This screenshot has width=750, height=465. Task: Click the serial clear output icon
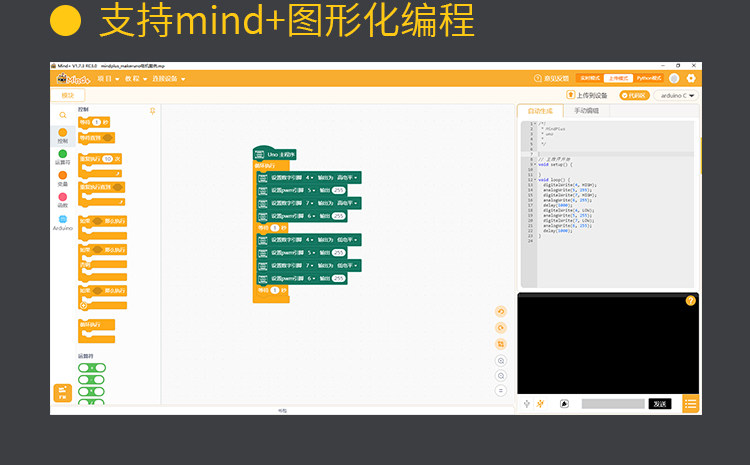coord(564,404)
